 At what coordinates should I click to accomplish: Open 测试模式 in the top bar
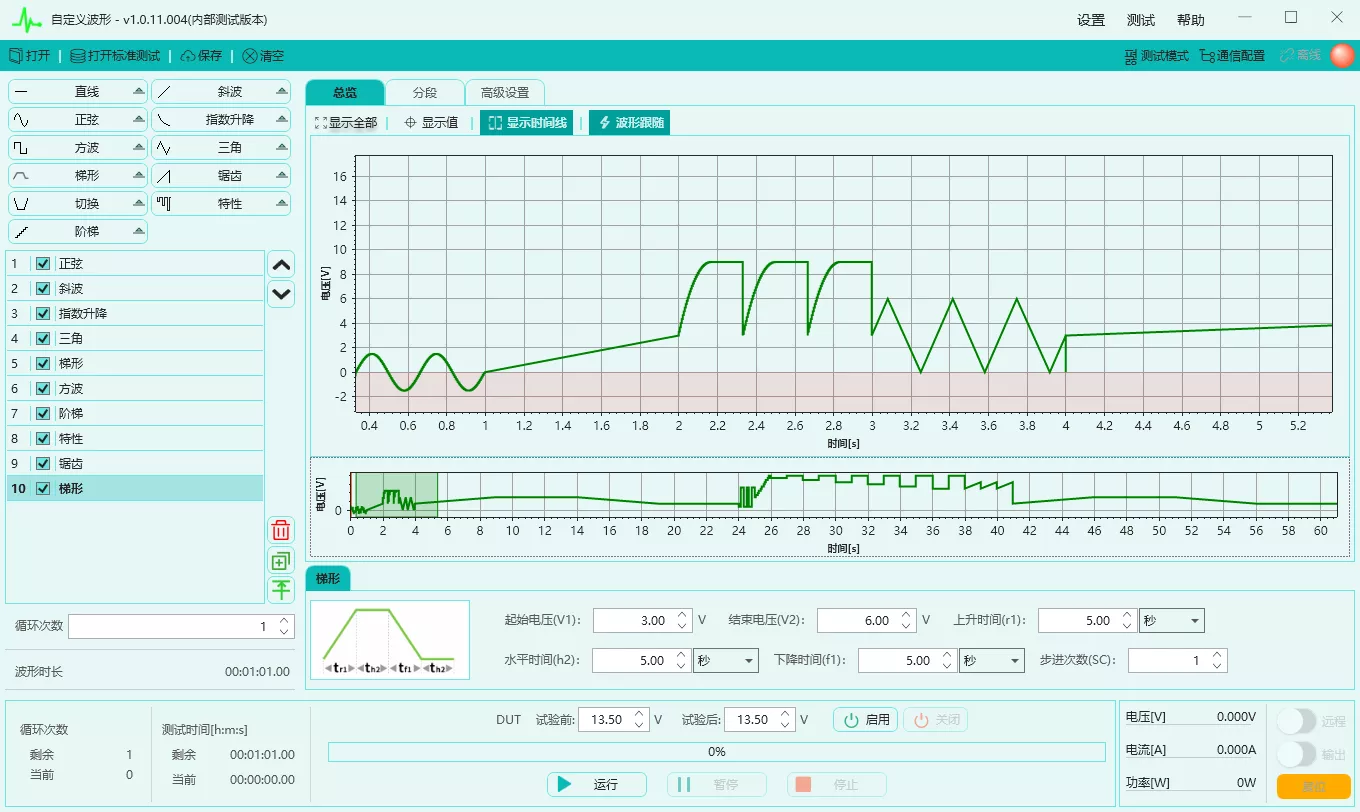coord(1157,56)
